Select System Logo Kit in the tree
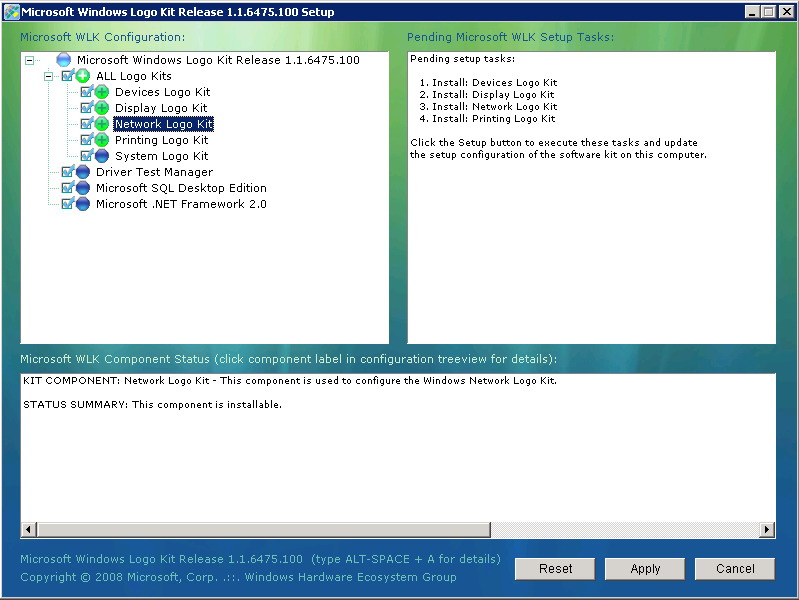 pyautogui.click(x=162, y=155)
